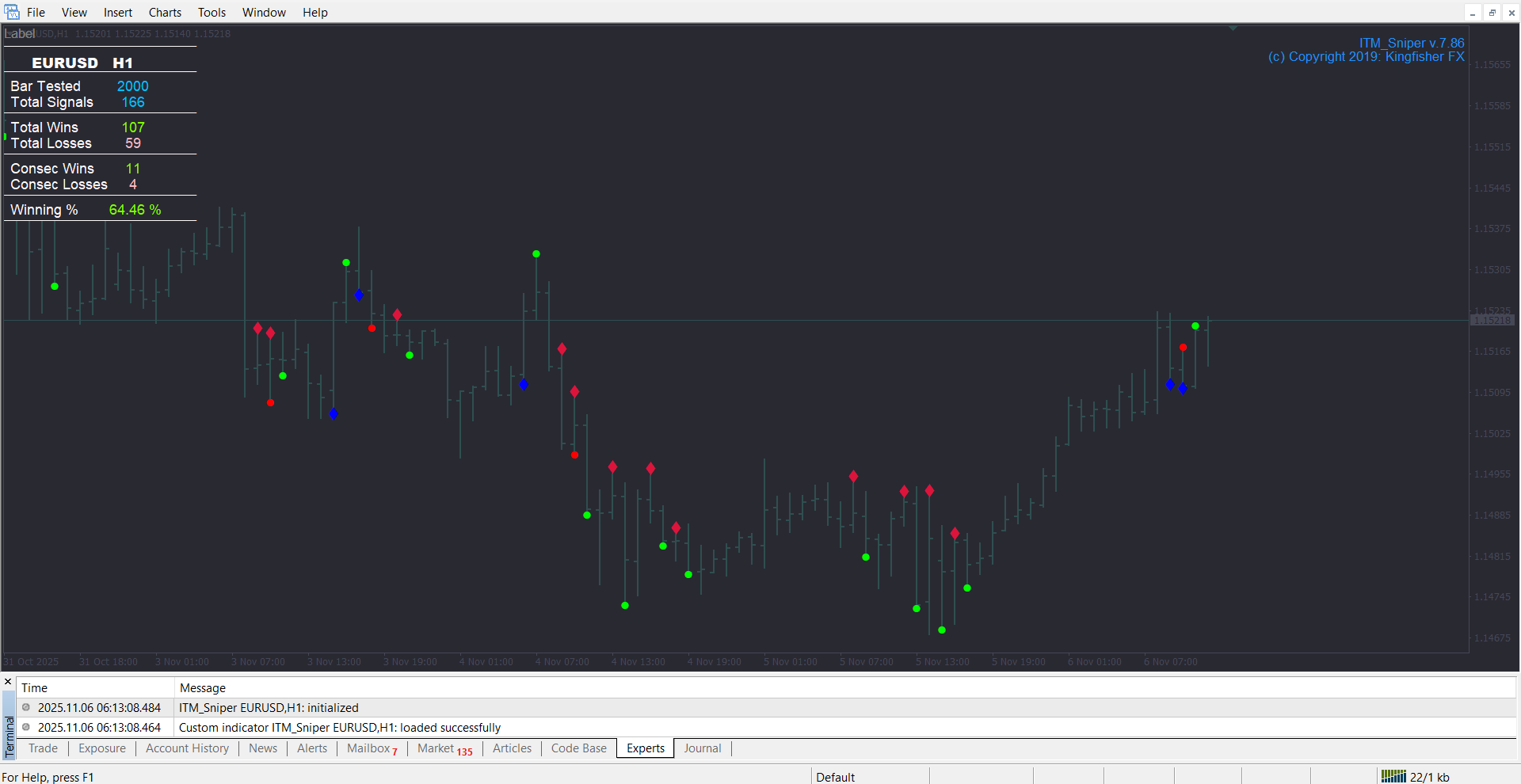
Task: Click the icon beside 'loaded successfully' log entry
Action: coord(26,727)
